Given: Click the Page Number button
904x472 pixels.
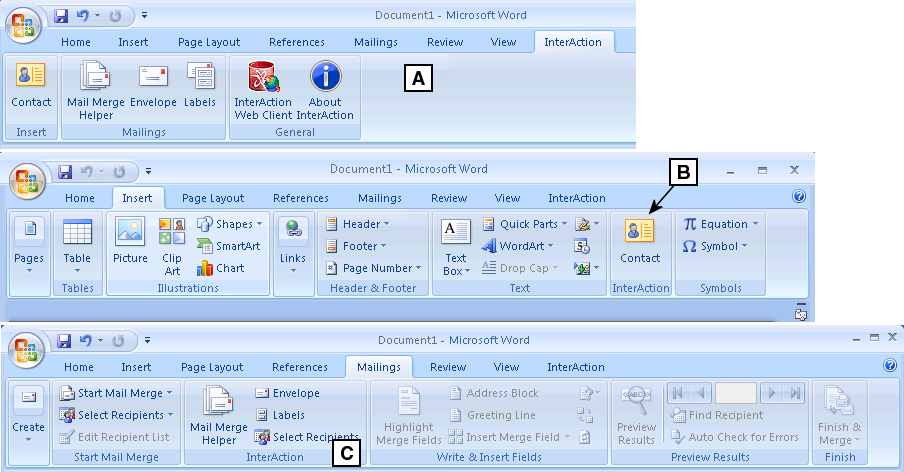Looking at the screenshot, I should 369,268.
